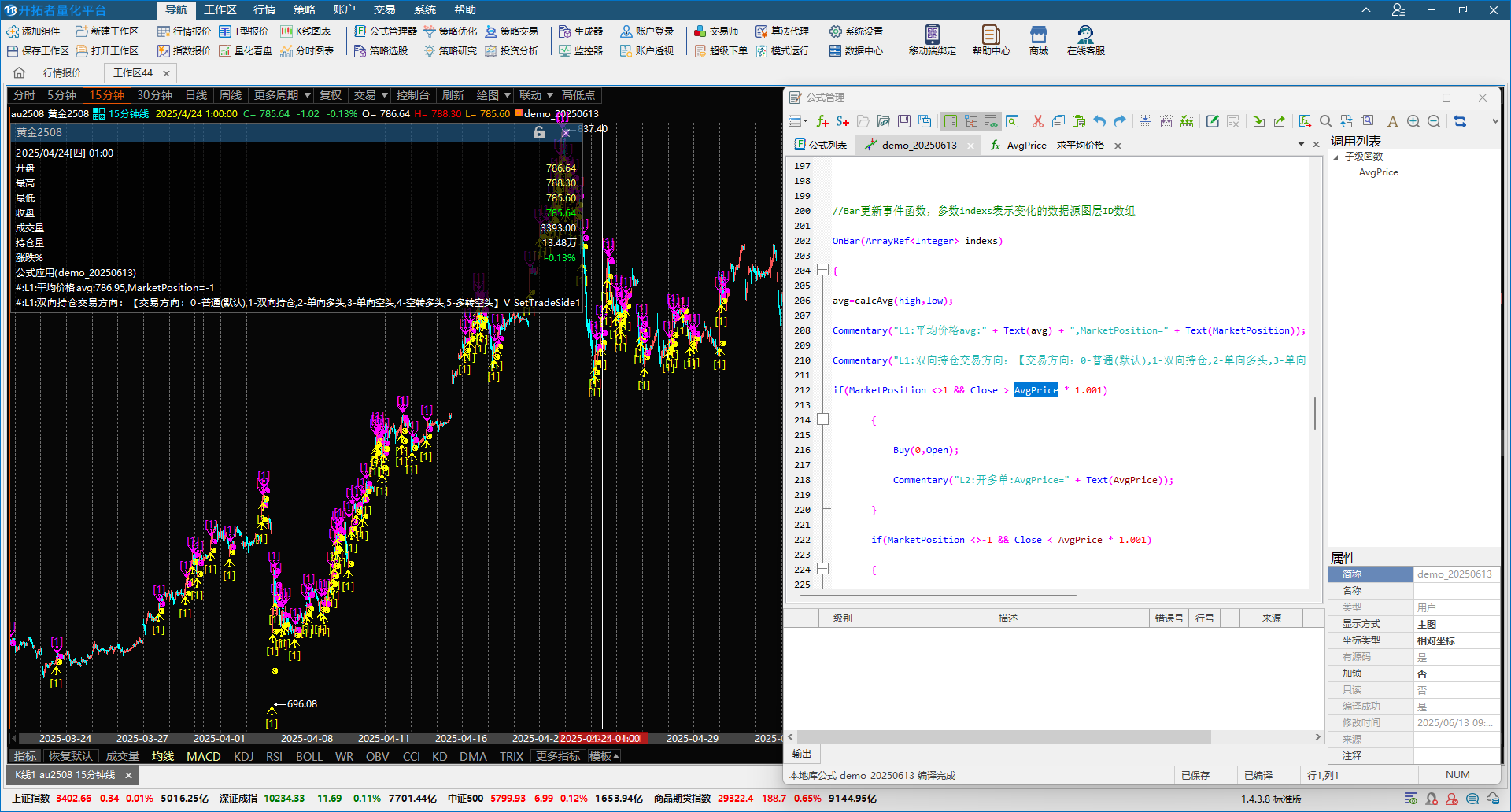This screenshot has width=1511, height=812.
Task: Click the 刷新 refresh button
Action: tap(453, 95)
